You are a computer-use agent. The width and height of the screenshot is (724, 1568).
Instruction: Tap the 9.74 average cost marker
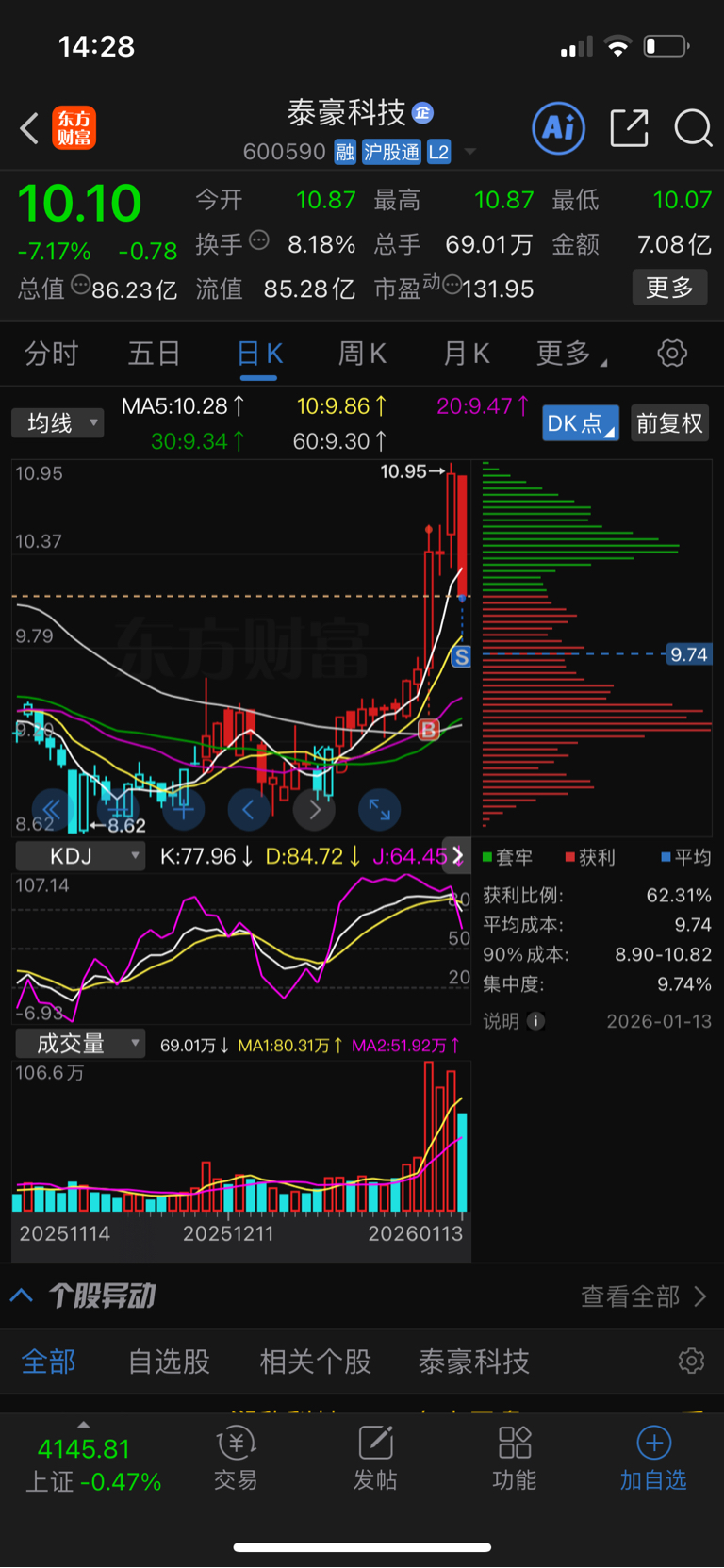click(x=689, y=654)
